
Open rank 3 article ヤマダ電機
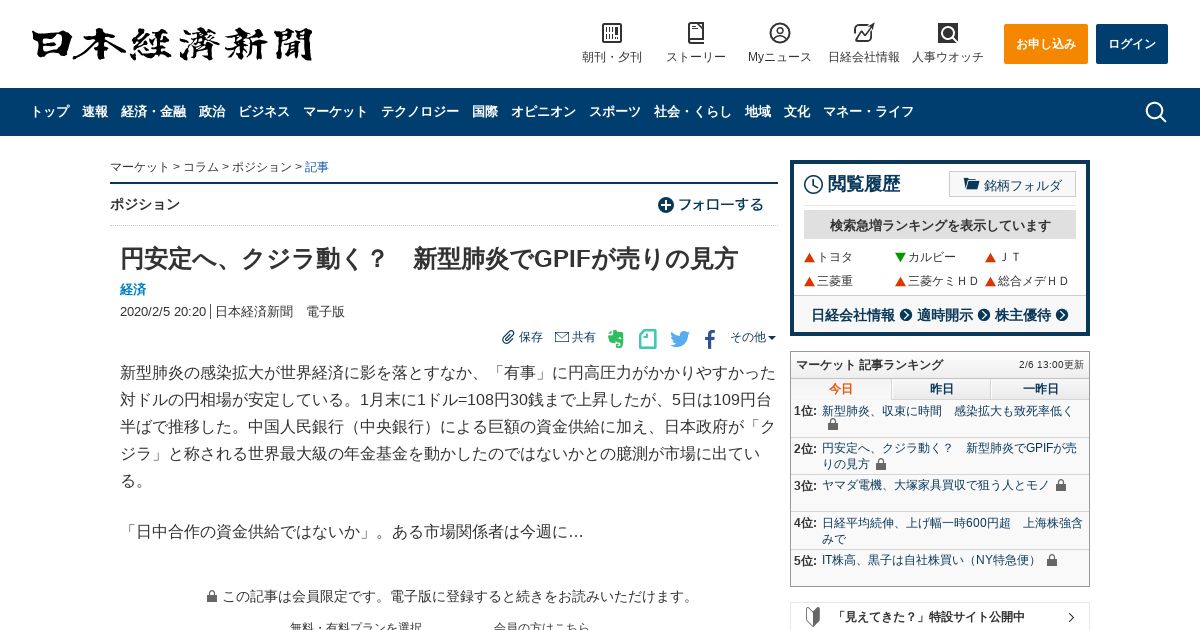point(936,485)
